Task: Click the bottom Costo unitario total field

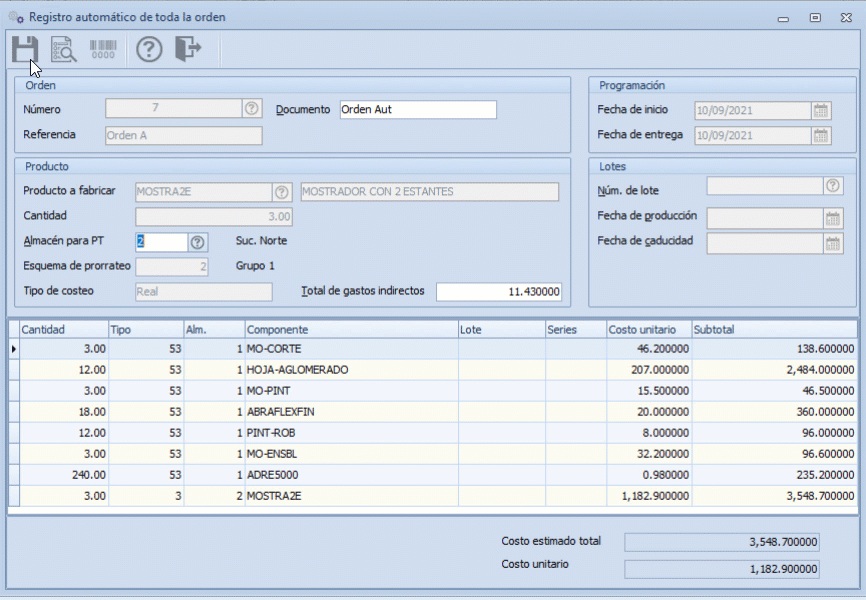Action: pos(722,569)
